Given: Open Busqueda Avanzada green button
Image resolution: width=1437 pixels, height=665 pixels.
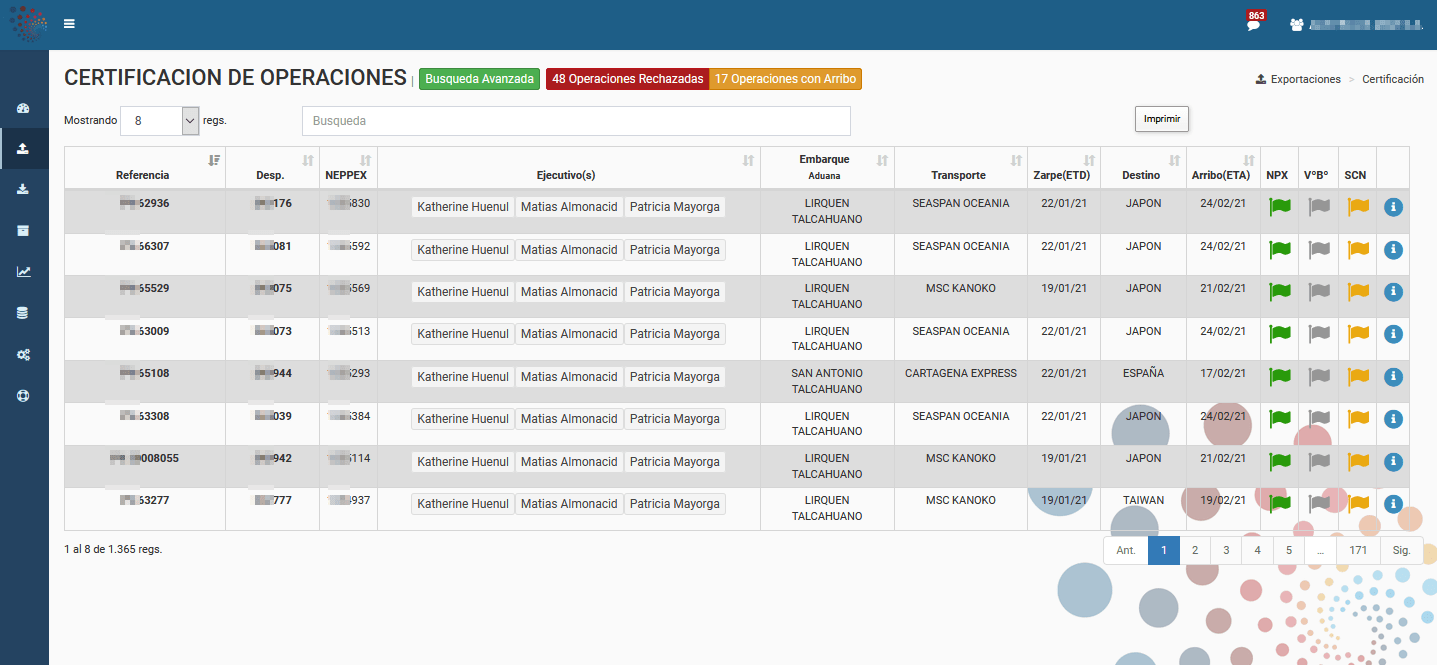Looking at the screenshot, I should coord(479,79).
